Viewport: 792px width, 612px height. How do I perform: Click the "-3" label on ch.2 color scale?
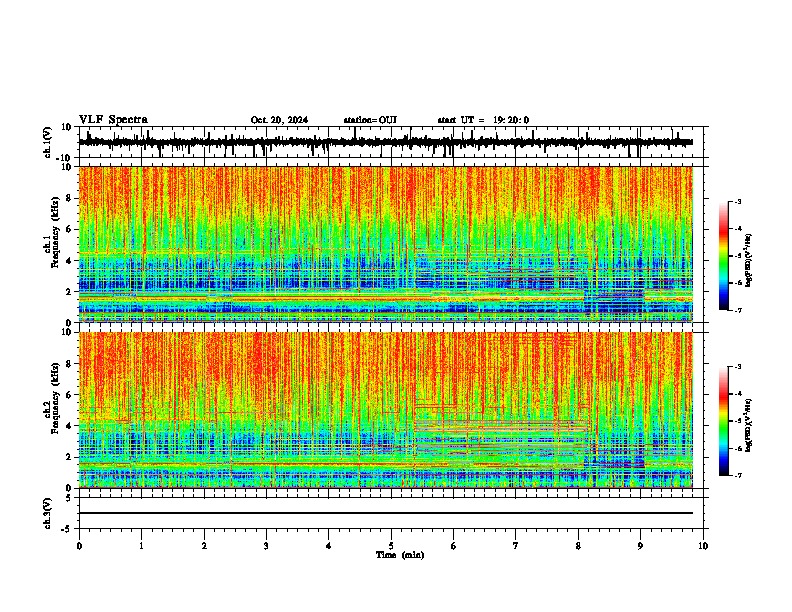coord(738,367)
